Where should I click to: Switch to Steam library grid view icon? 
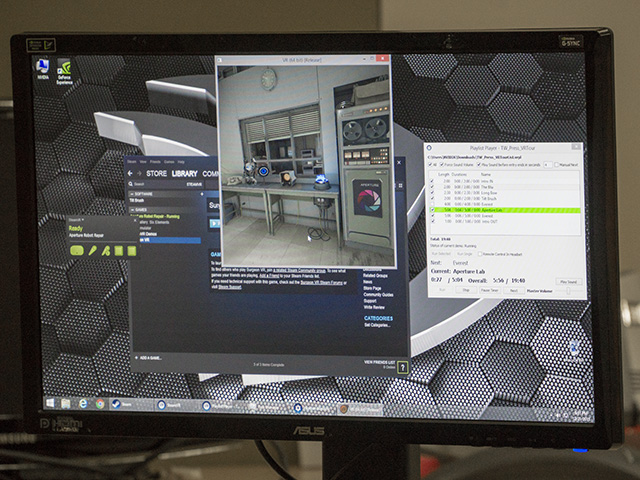(401, 186)
